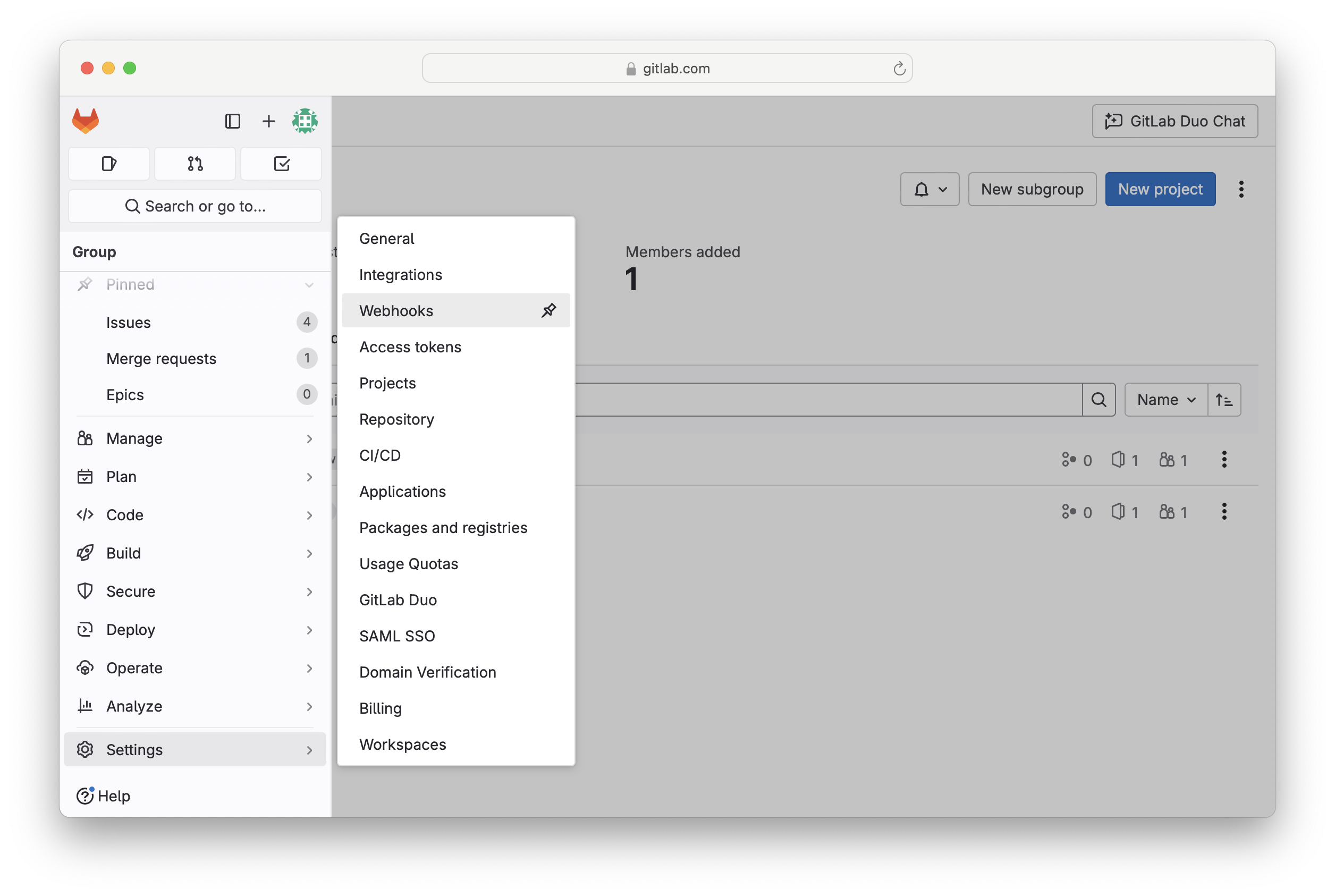Screen dimensions: 1335x896
Task: Open CI/CD settings menu item
Action: pos(379,455)
